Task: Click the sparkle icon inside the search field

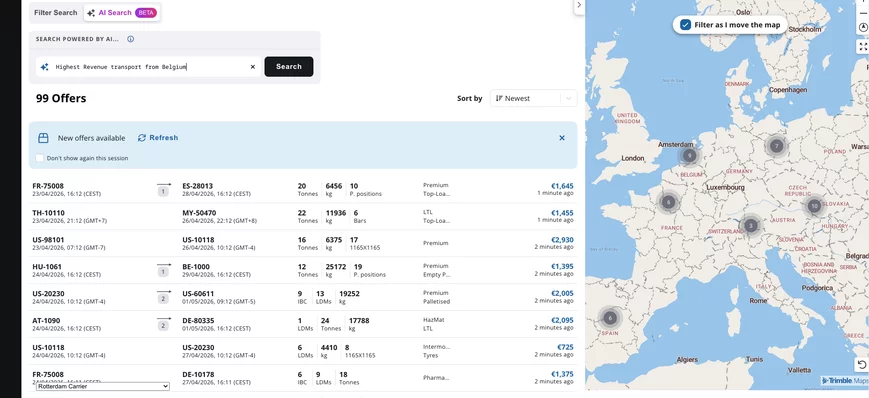Action: [44, 67]
